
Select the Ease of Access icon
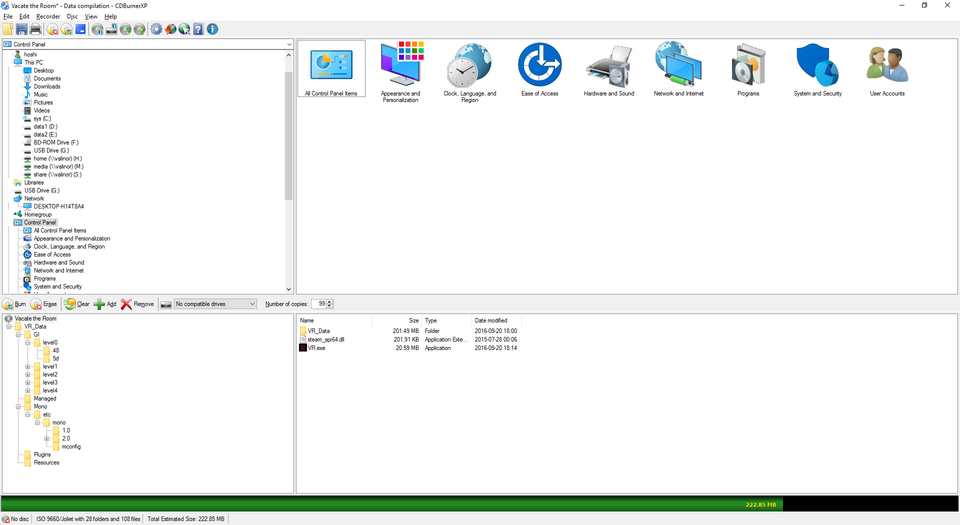click(x=539, y=70)
